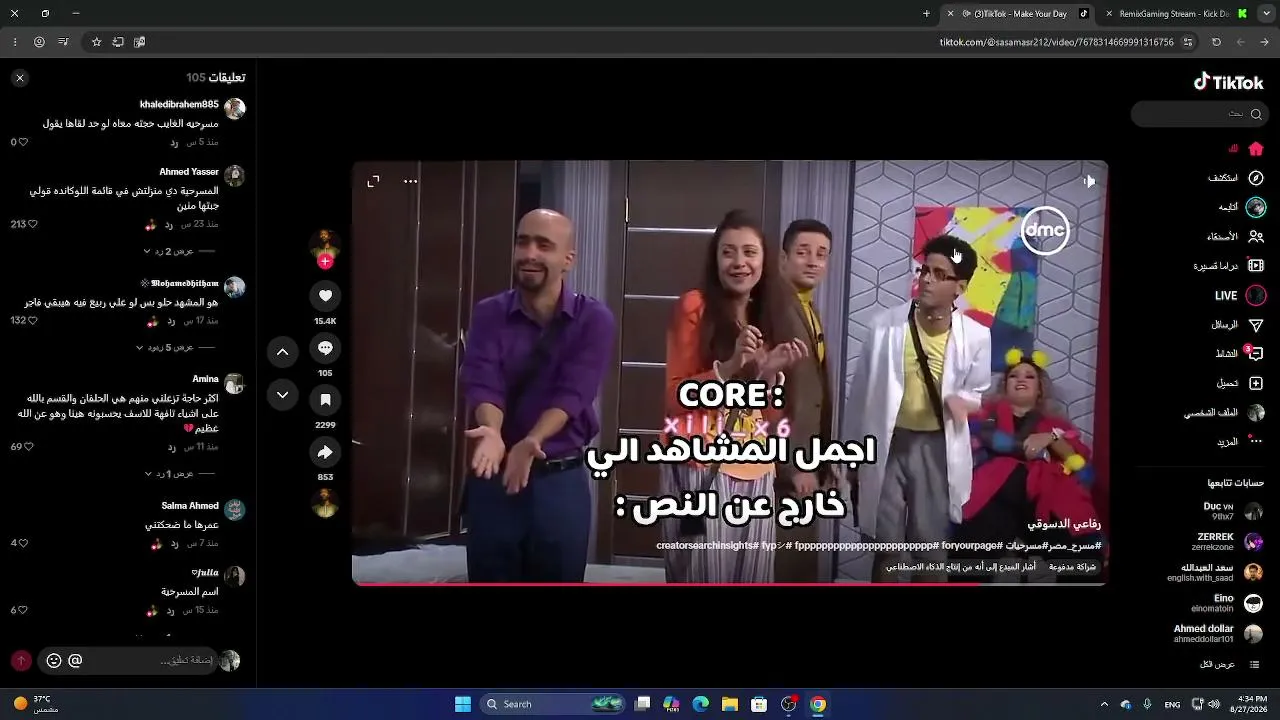Expand the video with the fullscreen icon
Viewport: 1280px width, 720px height.
coord(373,181)
